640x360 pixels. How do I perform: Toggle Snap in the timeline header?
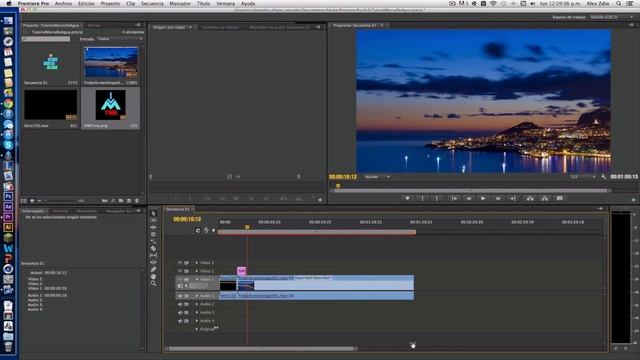click(x=198, y=231)
